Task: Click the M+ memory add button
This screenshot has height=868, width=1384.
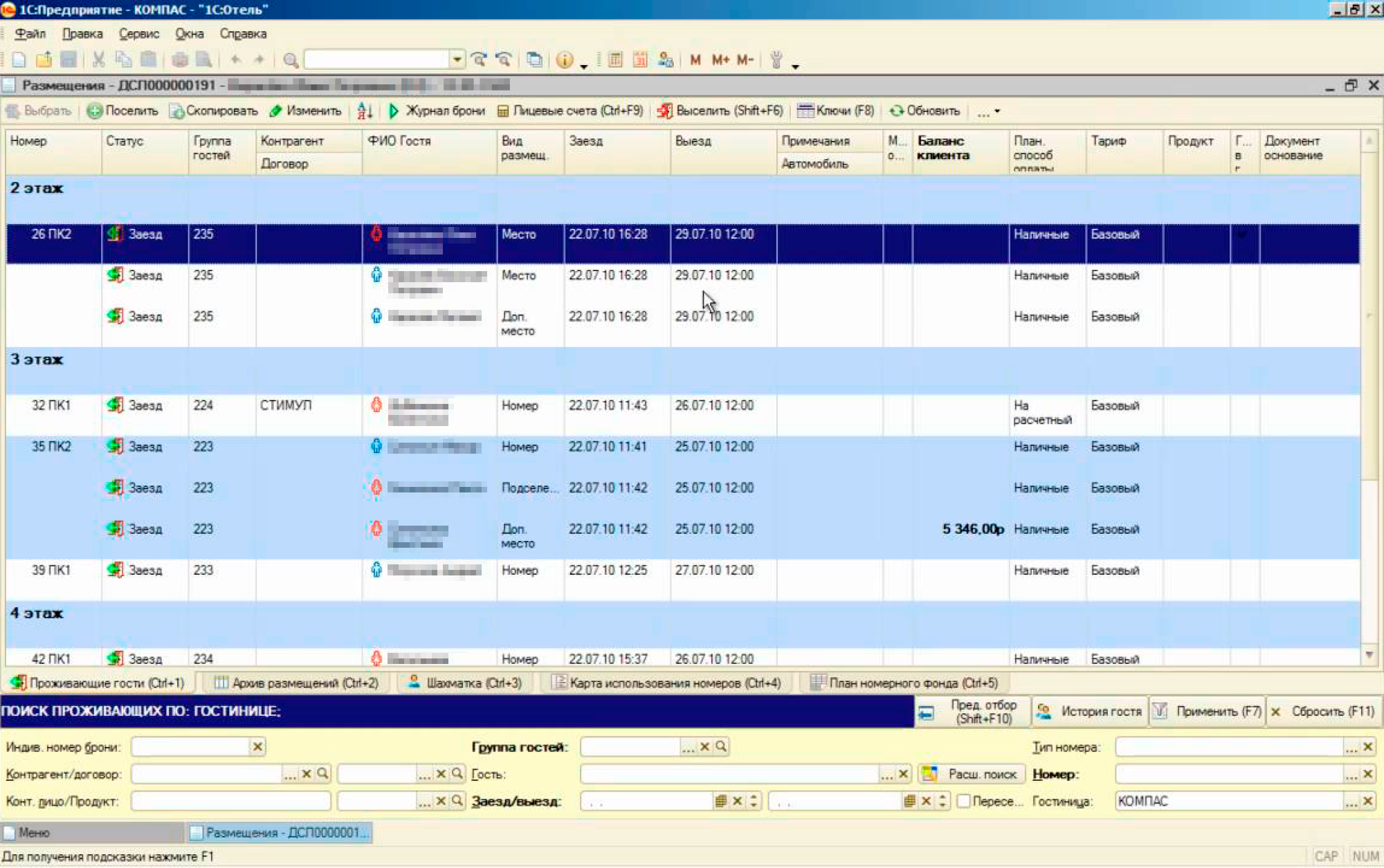Action: [x=720, y=60]
